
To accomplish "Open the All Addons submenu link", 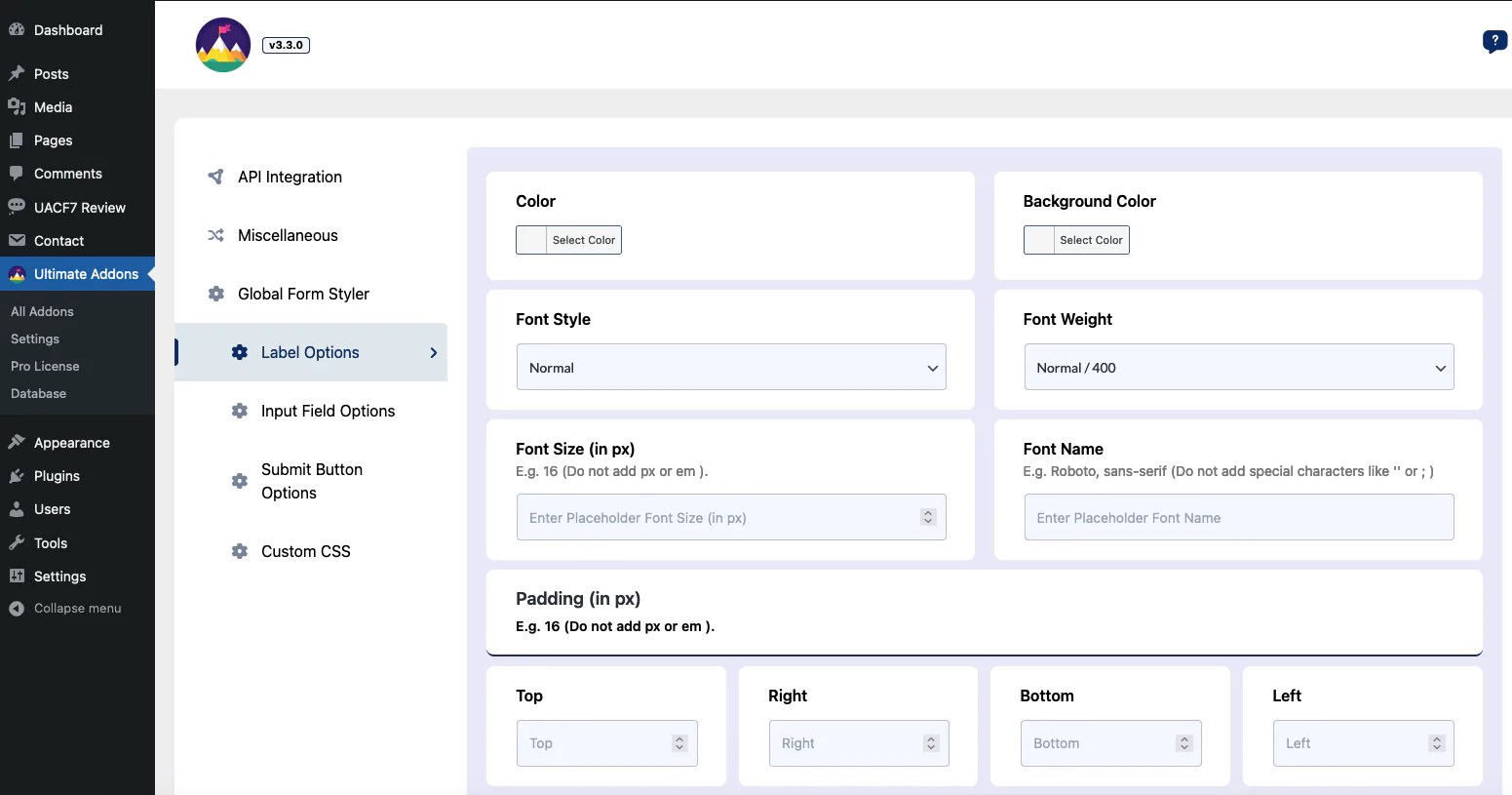I will tap(42, 312).
